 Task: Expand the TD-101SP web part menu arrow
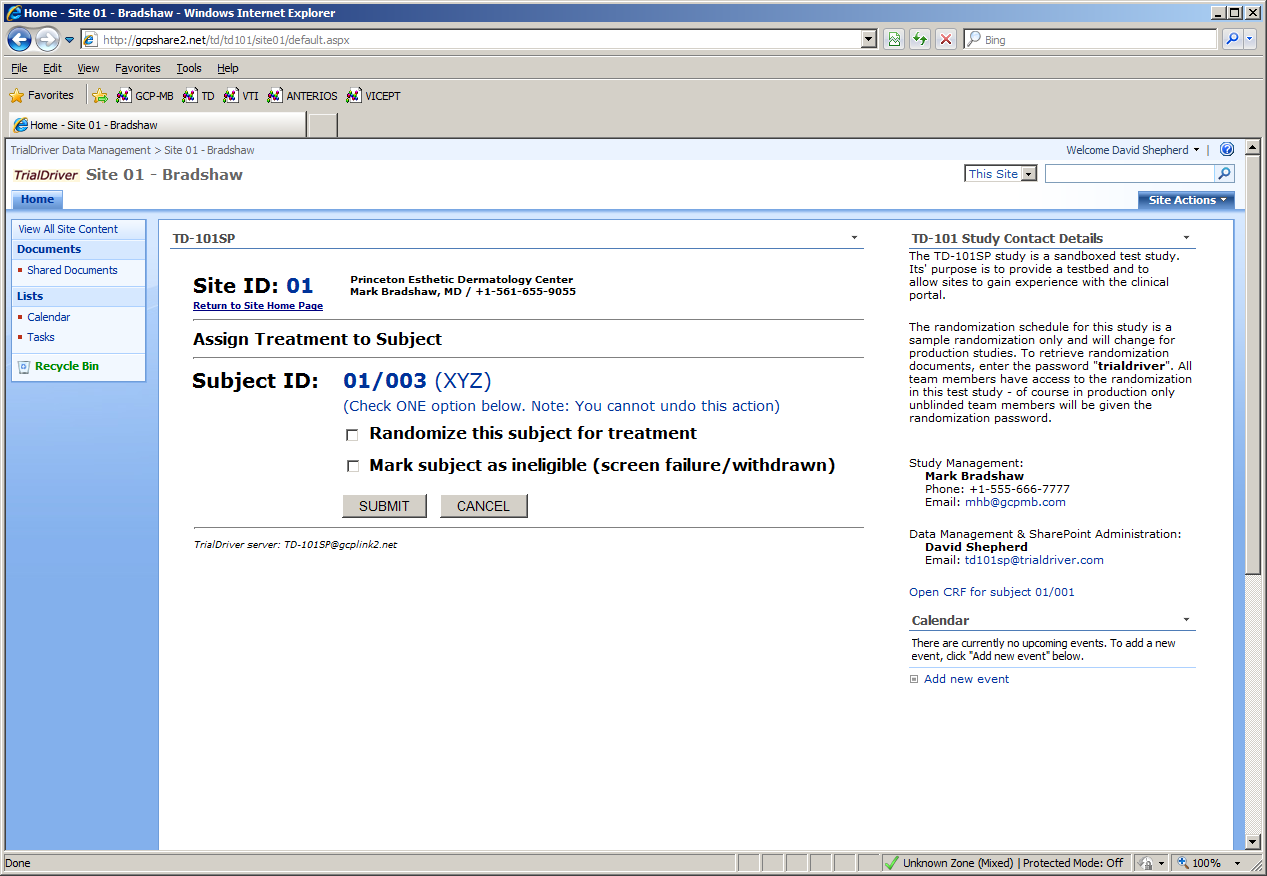pyautogui.click(x=854, y=238)
